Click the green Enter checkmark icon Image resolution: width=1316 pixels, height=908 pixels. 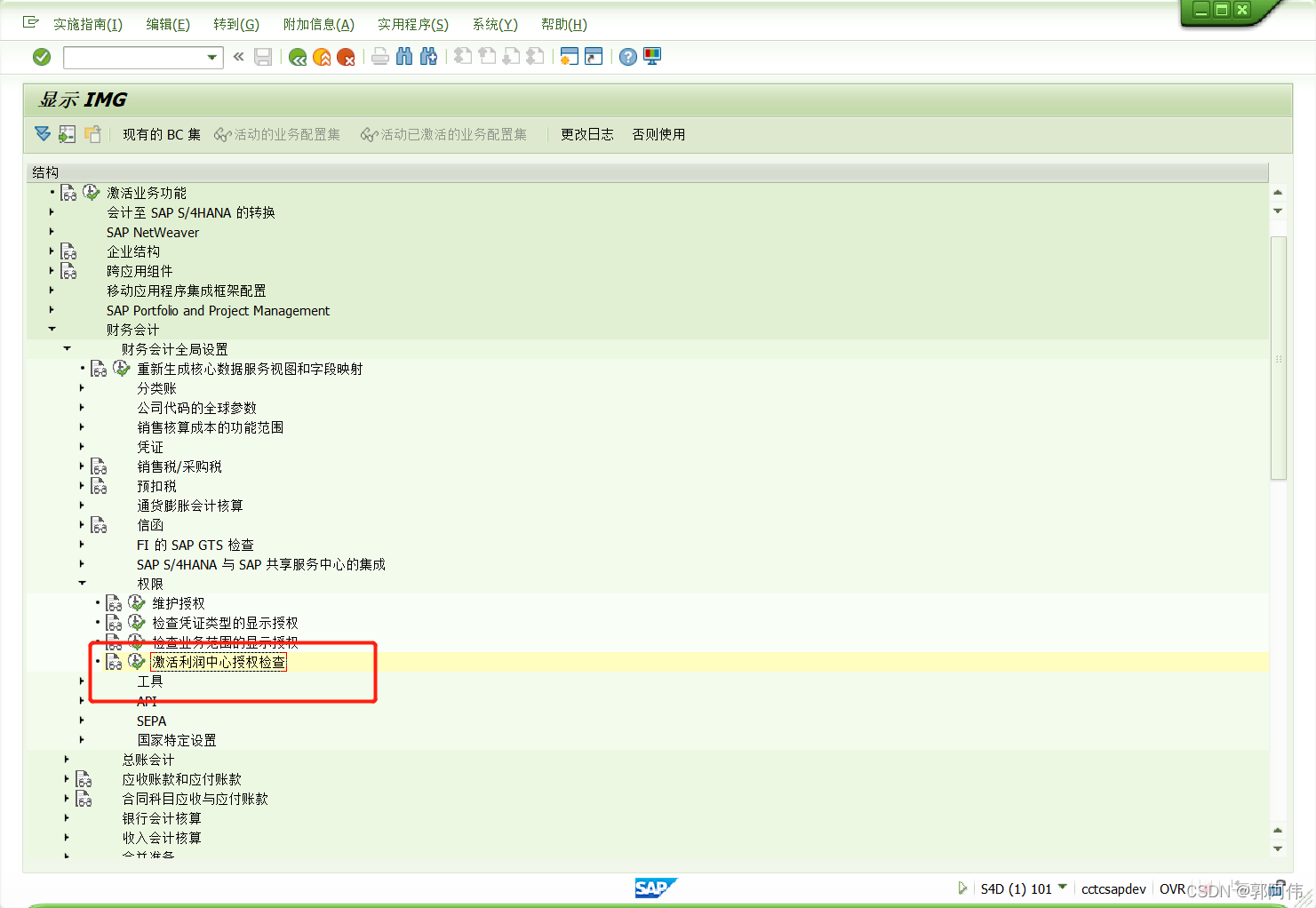tap(42, 57)
